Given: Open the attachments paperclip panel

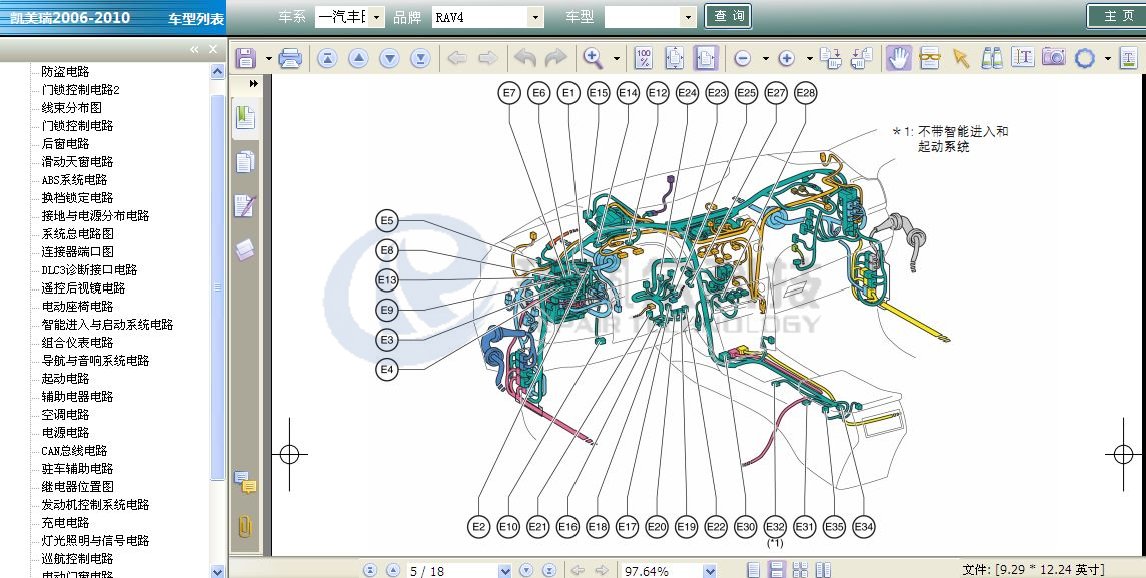Looking at the screenshot, I should pyautogui.click(x=245, y=526).
